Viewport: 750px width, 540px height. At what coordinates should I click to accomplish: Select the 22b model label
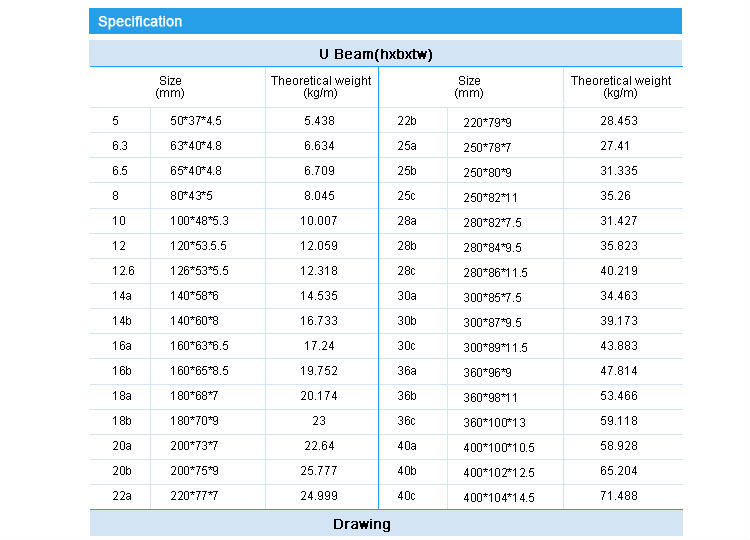click(x=407, y=121)
